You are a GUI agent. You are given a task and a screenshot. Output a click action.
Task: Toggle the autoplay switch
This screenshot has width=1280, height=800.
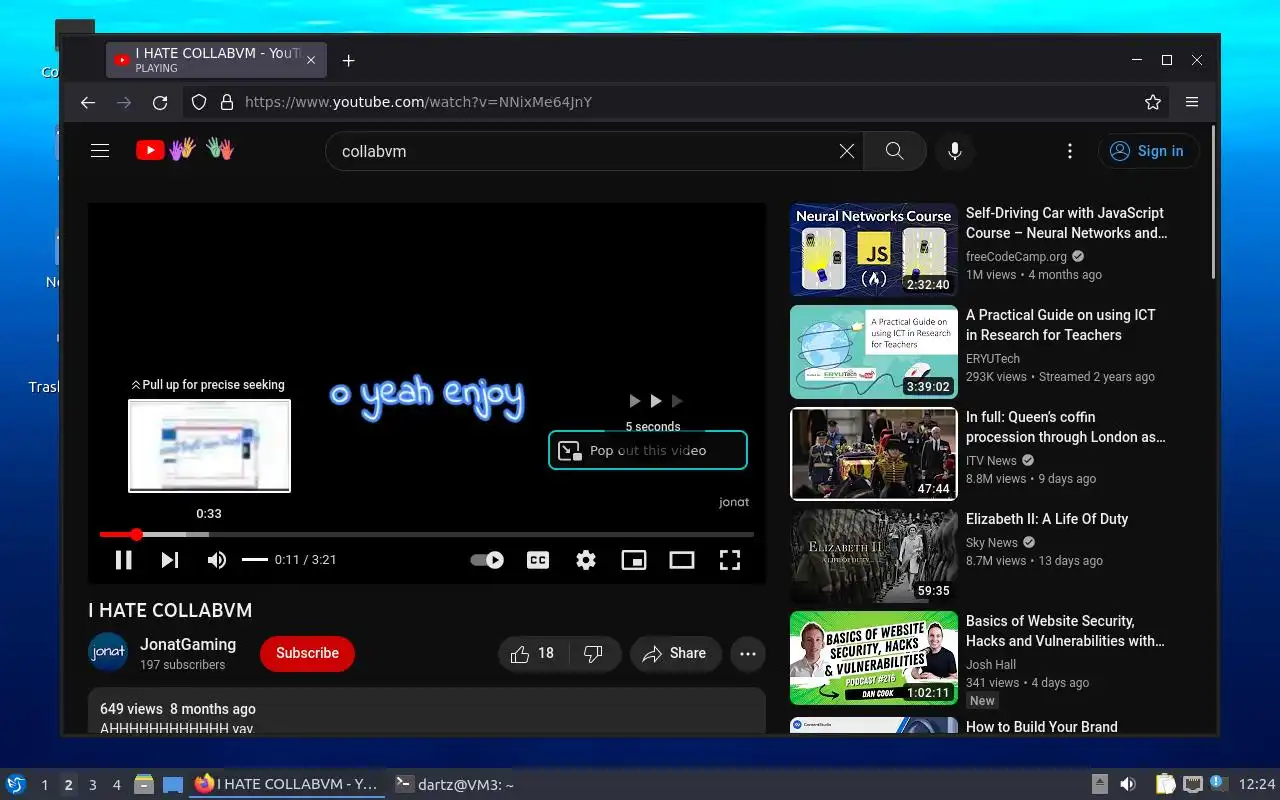click(487, 560)
